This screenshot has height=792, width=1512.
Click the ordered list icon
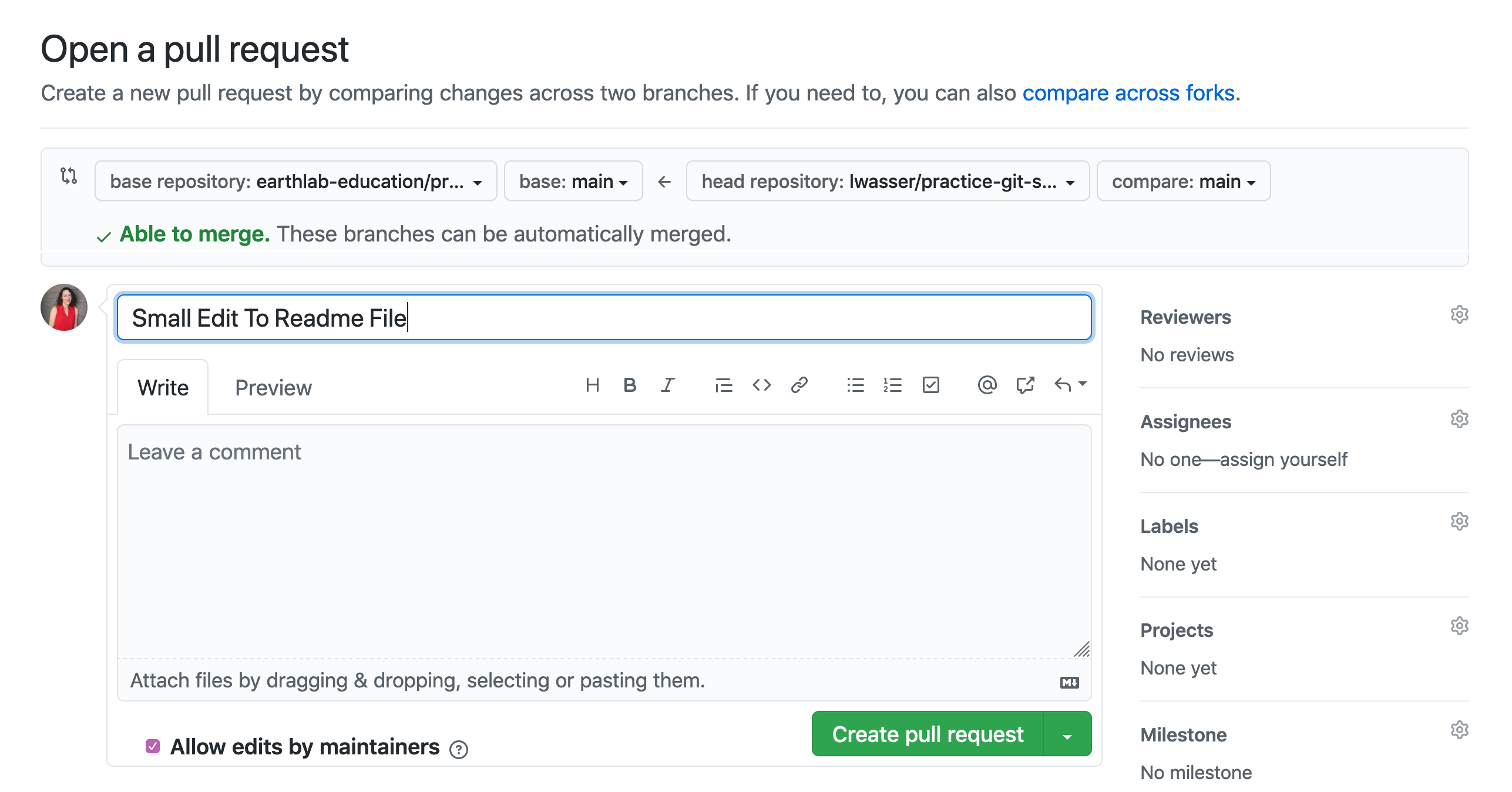892,385
